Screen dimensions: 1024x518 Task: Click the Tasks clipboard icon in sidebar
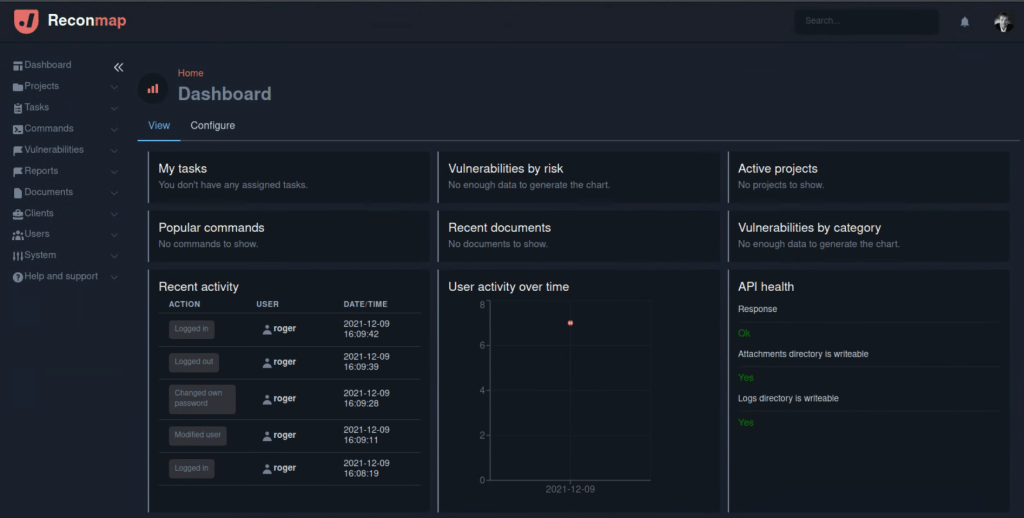(17, 108)
